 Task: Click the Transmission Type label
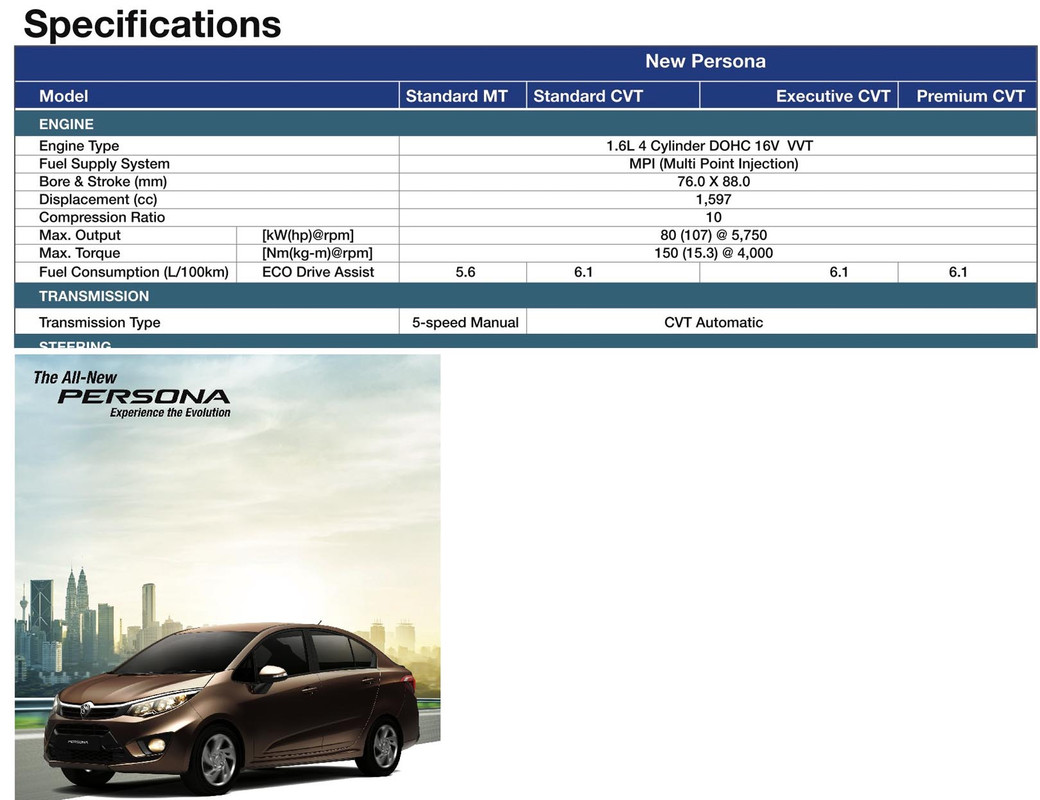tap(99, 322)
